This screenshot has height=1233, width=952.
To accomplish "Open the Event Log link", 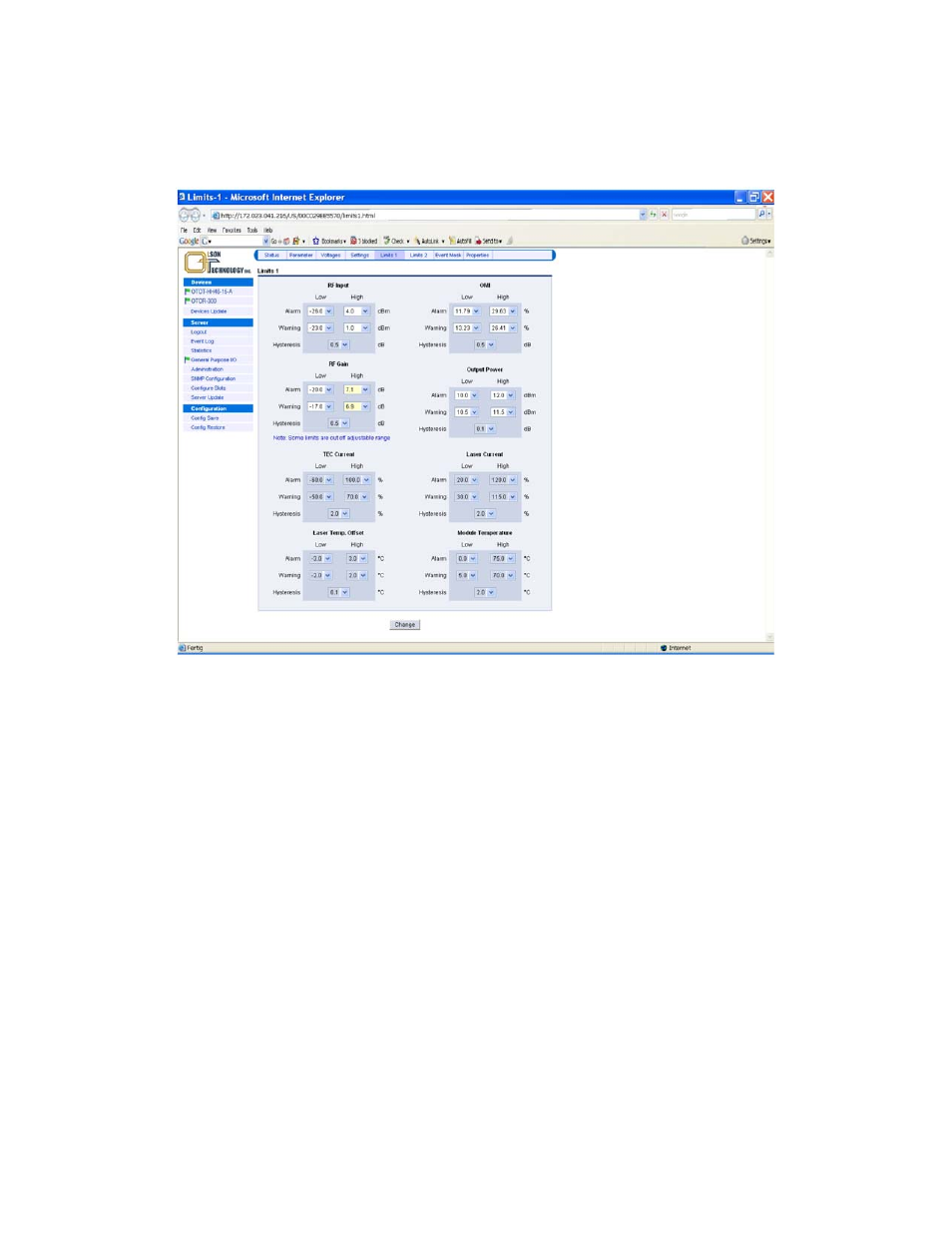I will (x=203, y=341).
